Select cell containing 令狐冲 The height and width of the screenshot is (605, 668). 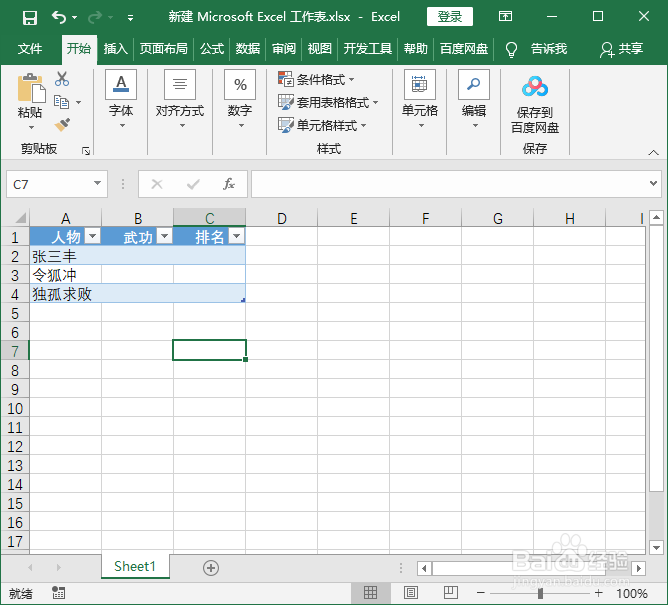[66, 275]
